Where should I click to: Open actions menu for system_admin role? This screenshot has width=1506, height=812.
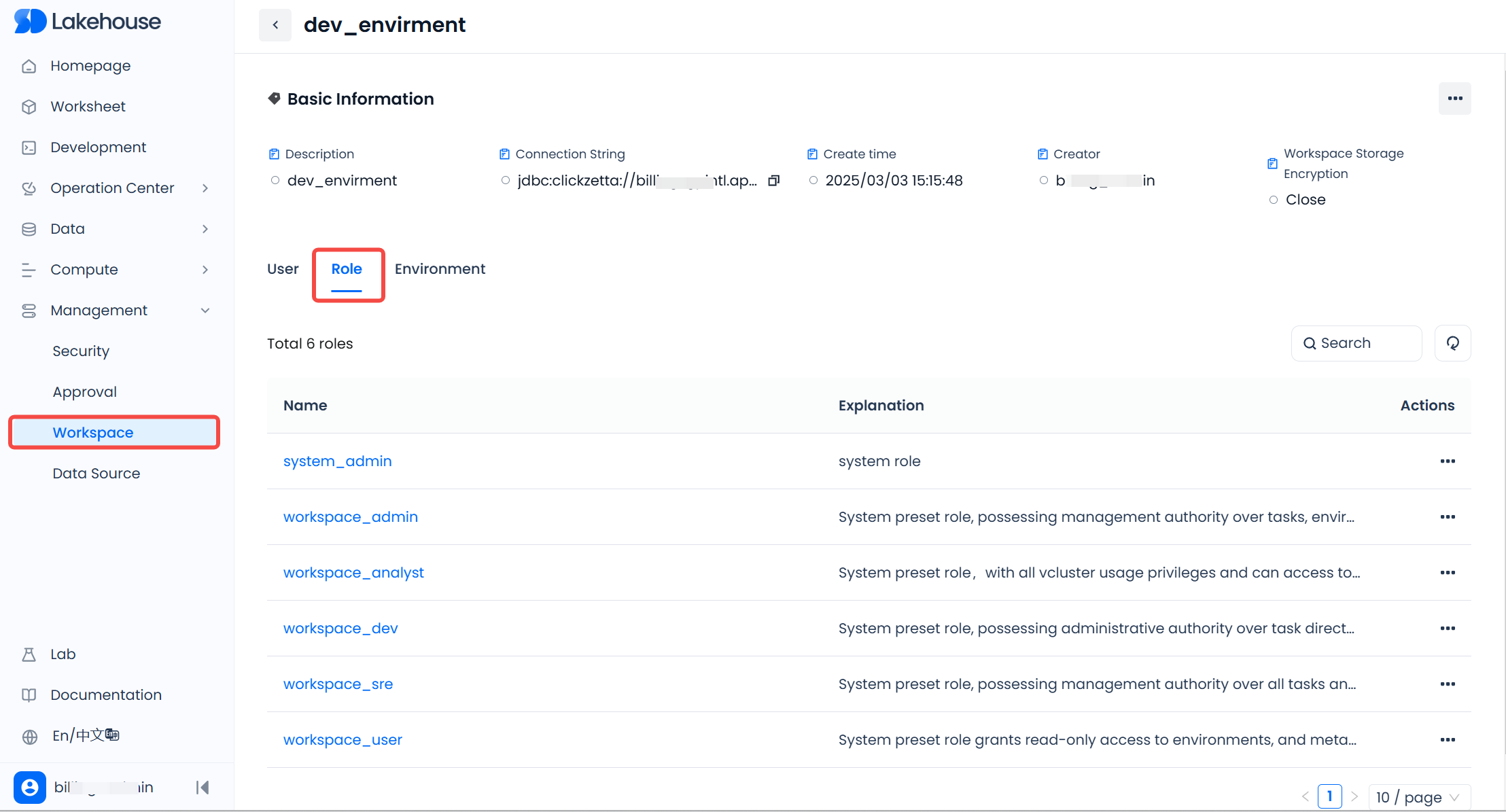coord(1448,461)
